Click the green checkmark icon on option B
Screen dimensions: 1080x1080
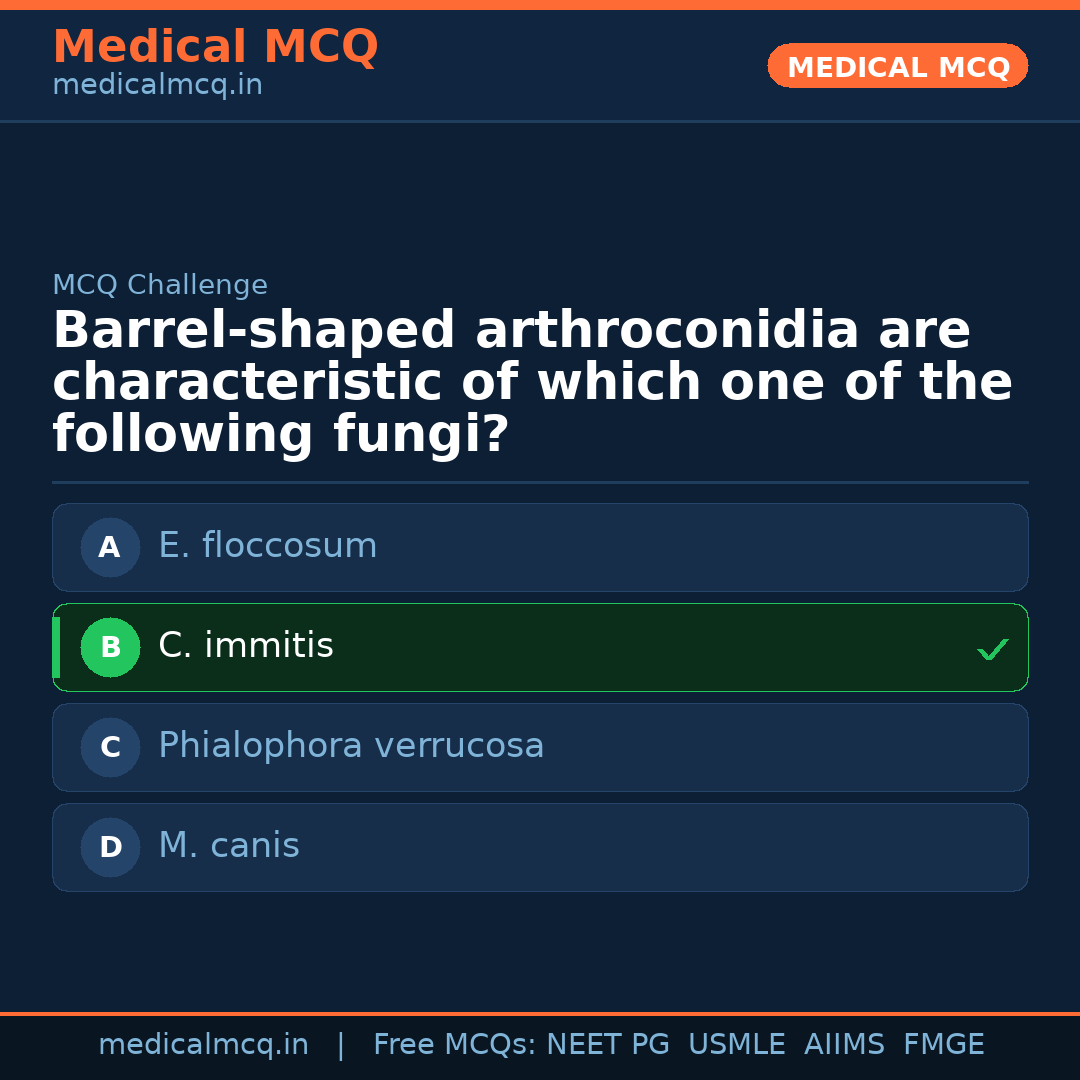992,648
